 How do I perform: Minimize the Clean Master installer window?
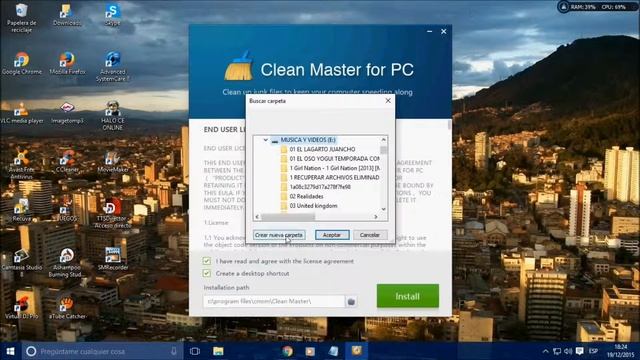(429, 31)
